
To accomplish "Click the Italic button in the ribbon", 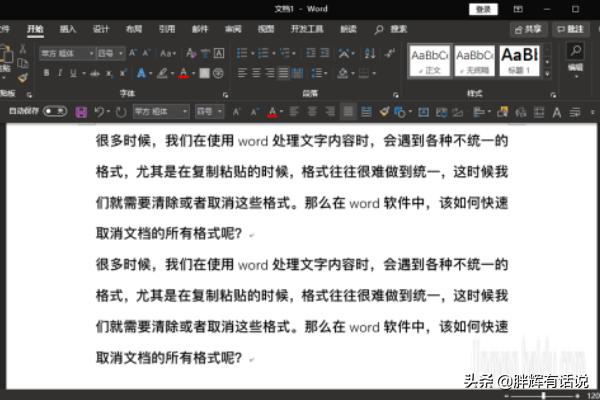I will click(60, 73).
